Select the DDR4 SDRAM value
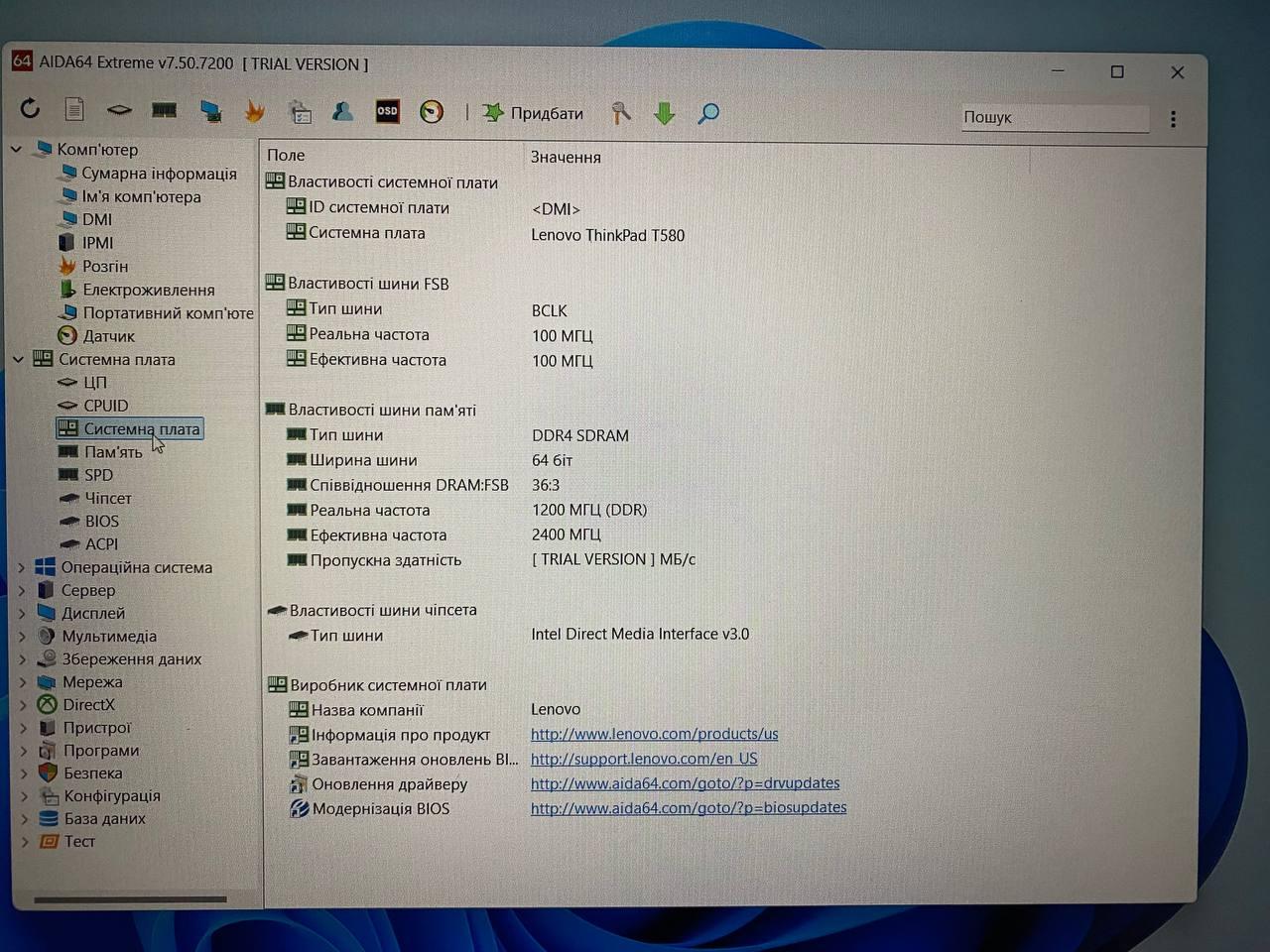This screenshot has width=1270, height=952. pos(580,435)
